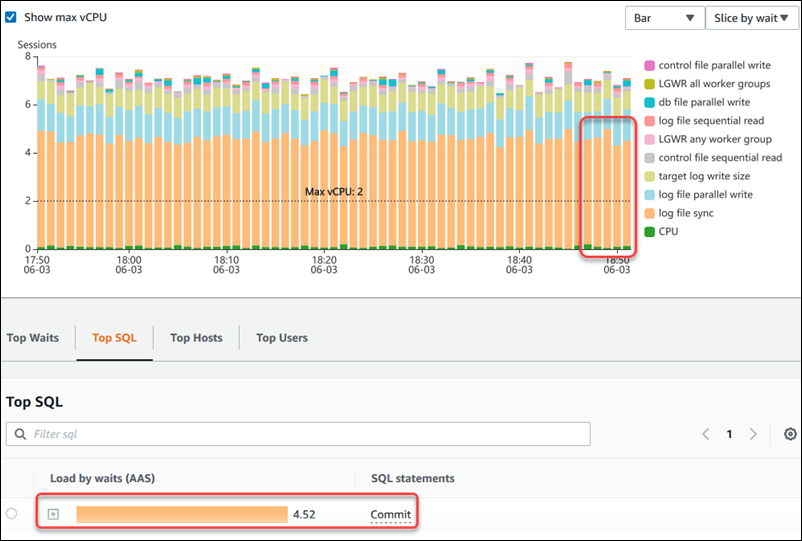Switch to the Top Hosts tab
Image resolution: width=802 pixels, height=541 pixels.
click(x=196, y=338)
